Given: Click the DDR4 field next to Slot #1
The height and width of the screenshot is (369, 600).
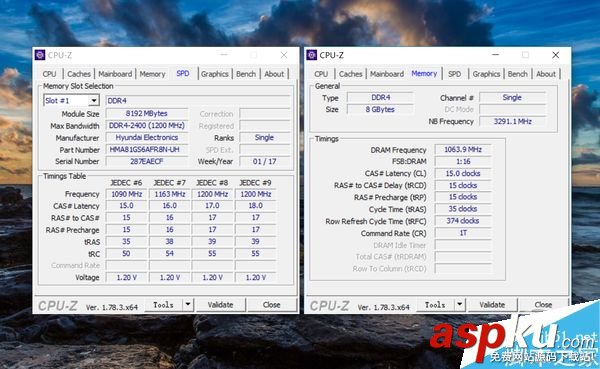Looking at the screenshot, I should pos(197,101).
